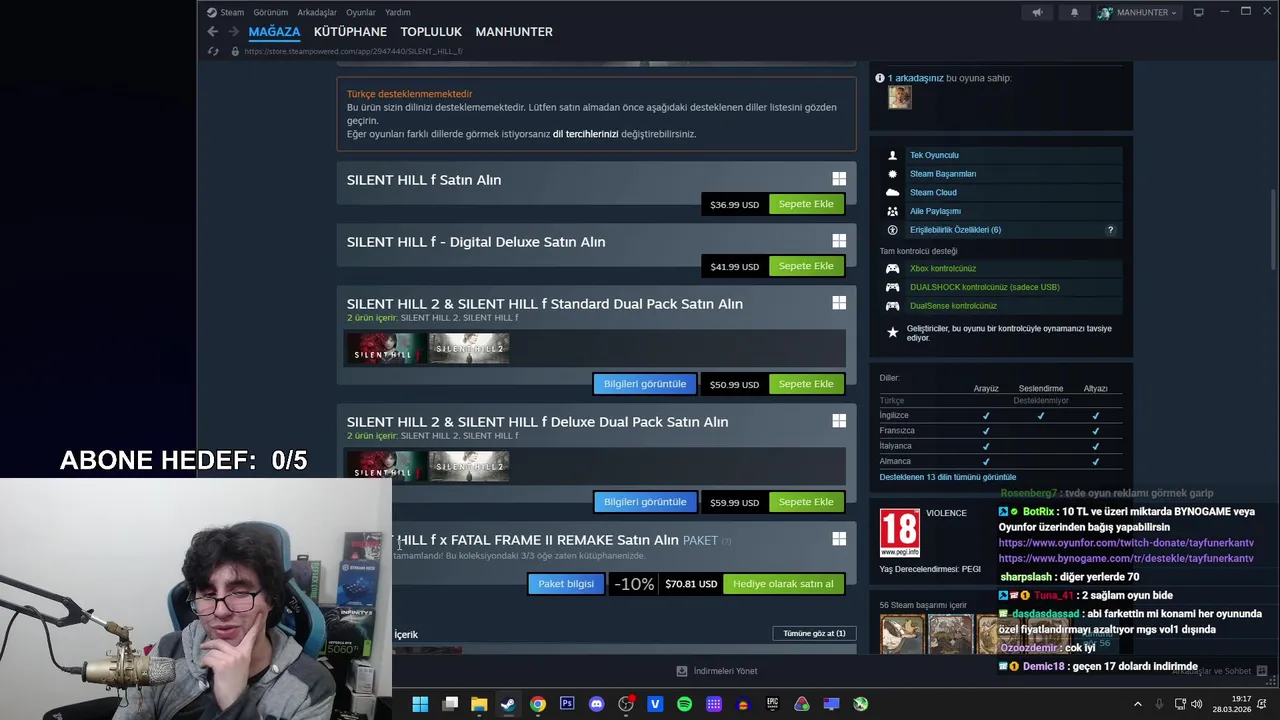
Task: Open Windows Start menu
Action: (x=420, y=704)
